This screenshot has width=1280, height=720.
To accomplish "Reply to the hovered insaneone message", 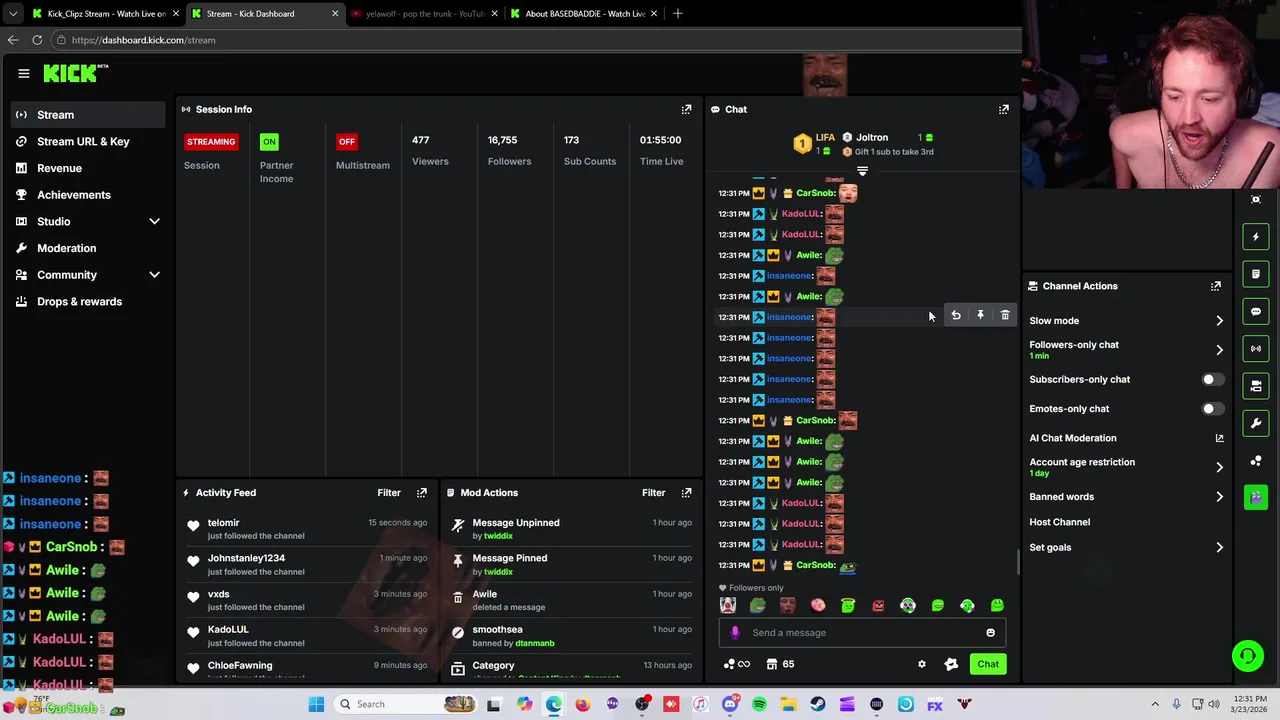I will (x=956, y=315).
